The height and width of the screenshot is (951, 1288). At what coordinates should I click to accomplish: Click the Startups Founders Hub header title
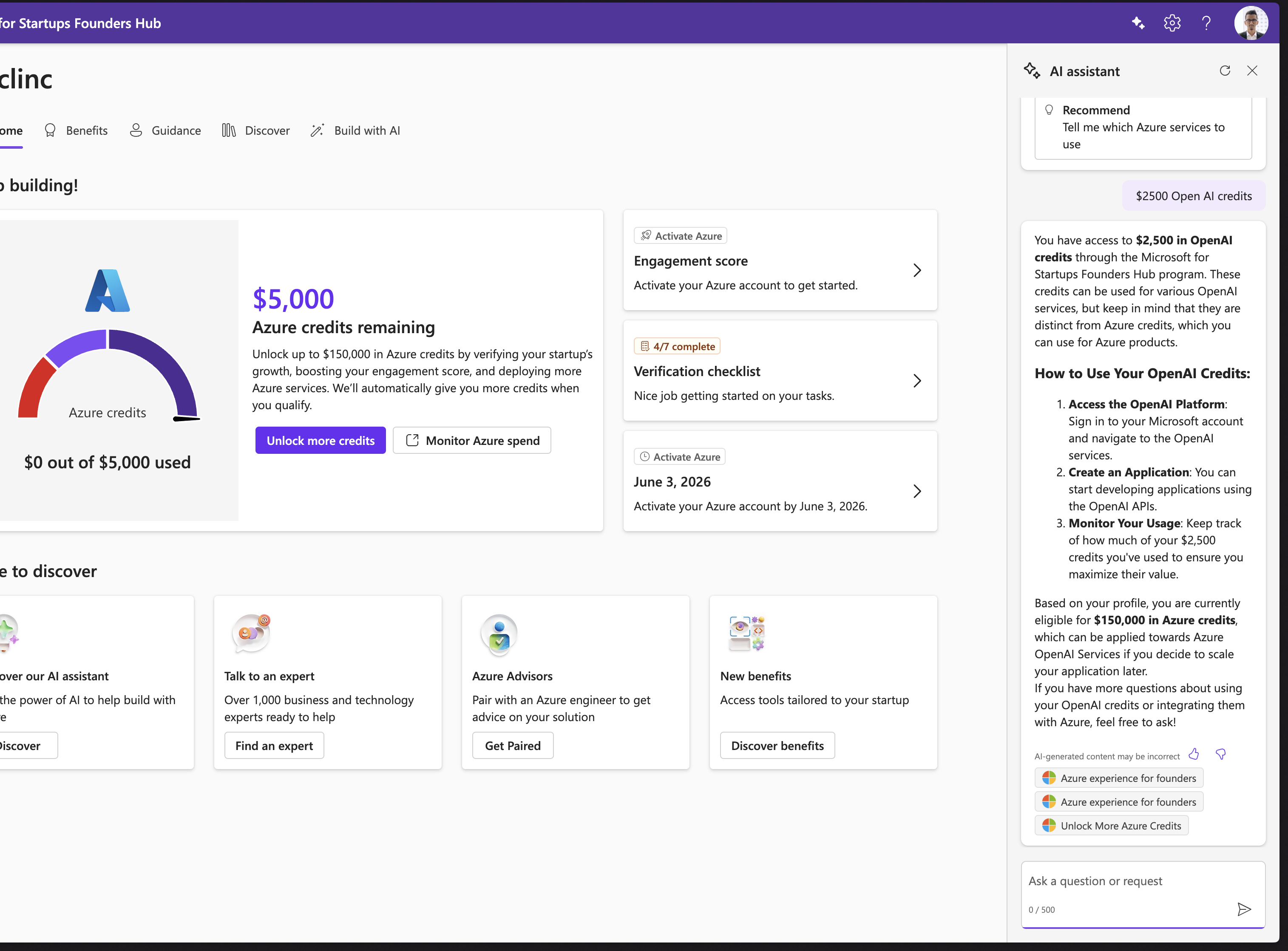coord(81,23)
